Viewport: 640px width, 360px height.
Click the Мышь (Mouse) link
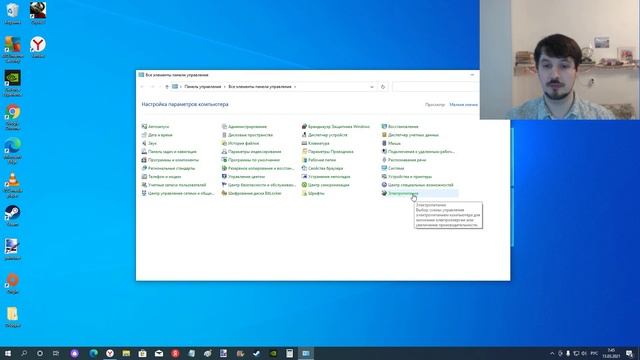(x=394, y=143)
